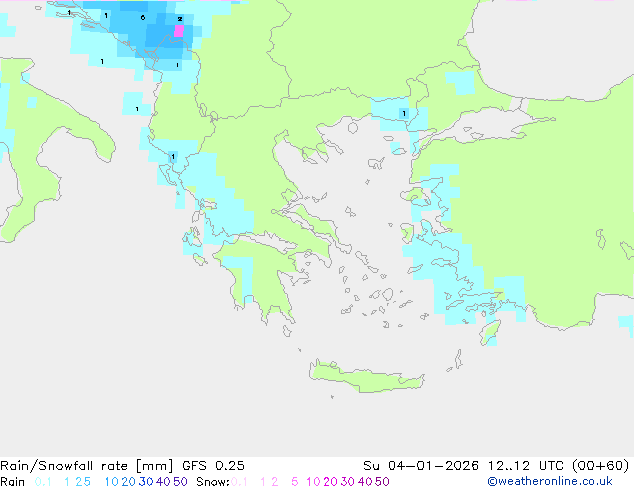
Task: Pick the 2 value in Snow legend
Action: click(275, 482)
